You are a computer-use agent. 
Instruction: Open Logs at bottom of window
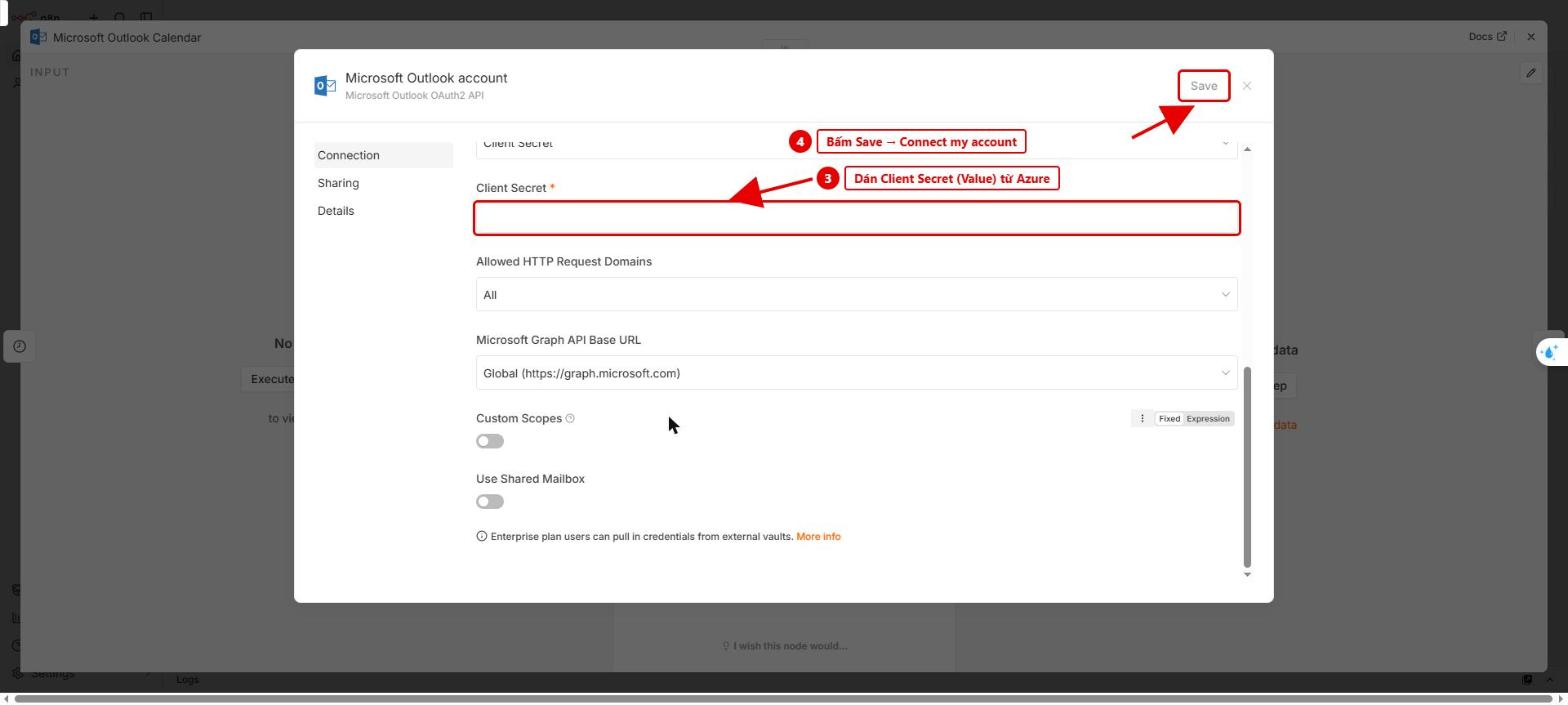coord(187,680)
